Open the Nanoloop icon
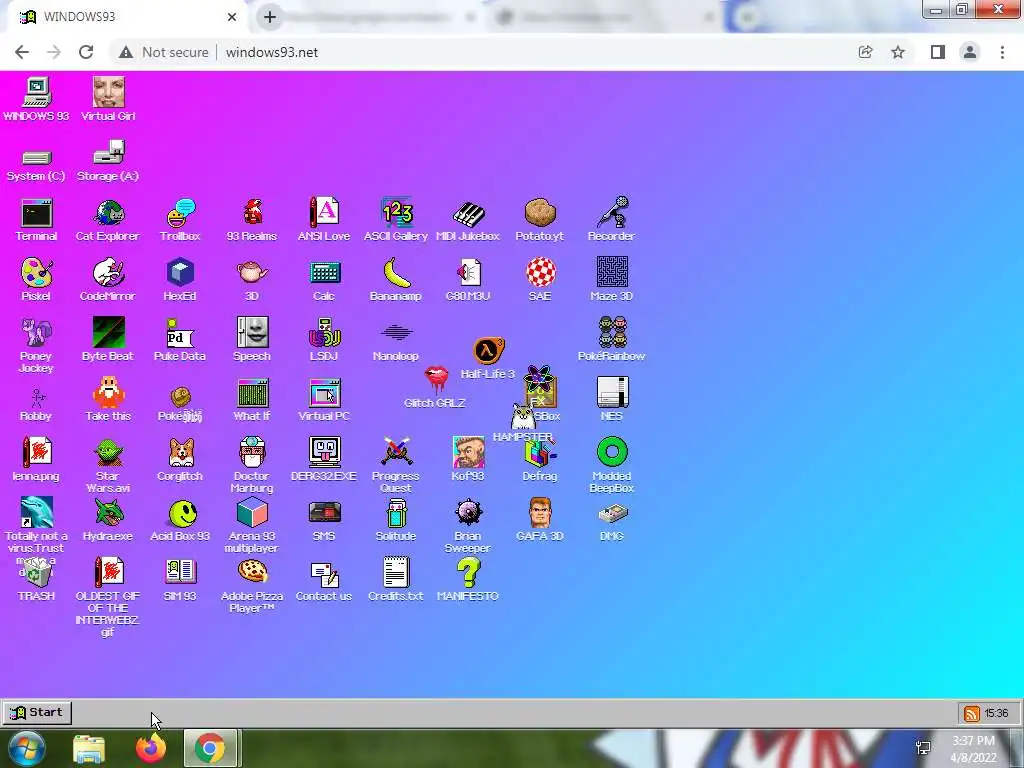Viewport: 1024px width, 768px height. click(396, 333)
